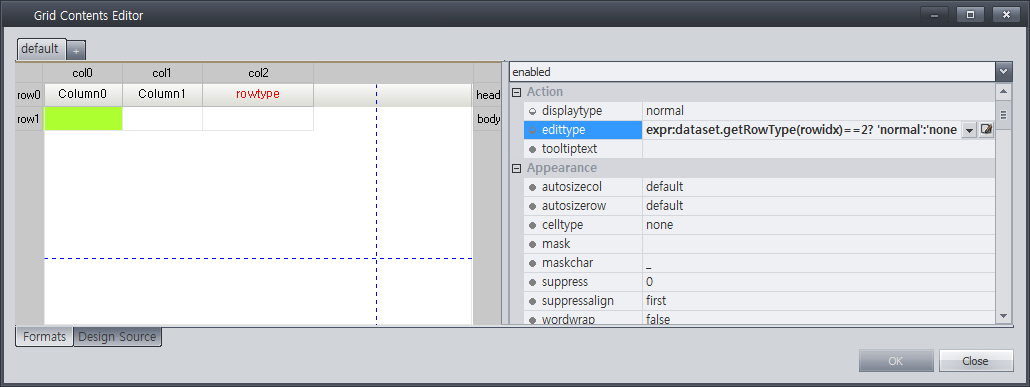Select the col0 column header
The height and width of the screenshot is (387, 1030).
83,73
